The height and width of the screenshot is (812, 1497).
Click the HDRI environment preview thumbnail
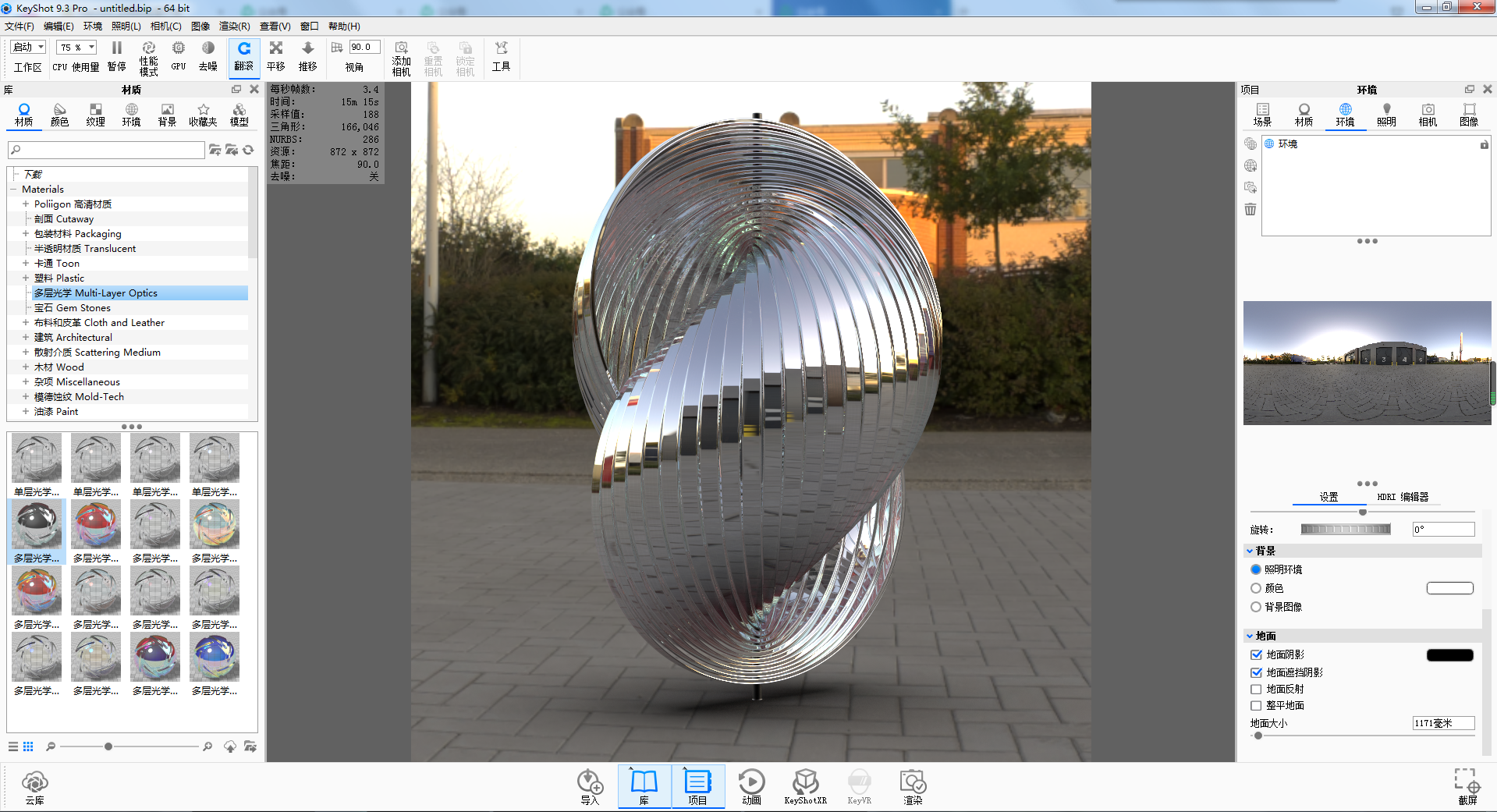click(x=1367, y=363)
